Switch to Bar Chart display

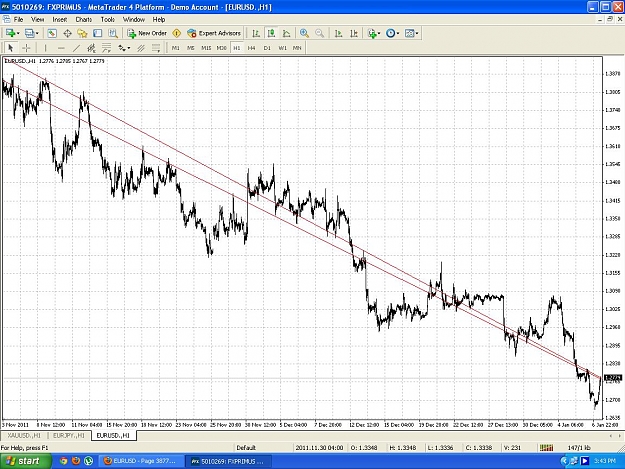pos(256,33)
